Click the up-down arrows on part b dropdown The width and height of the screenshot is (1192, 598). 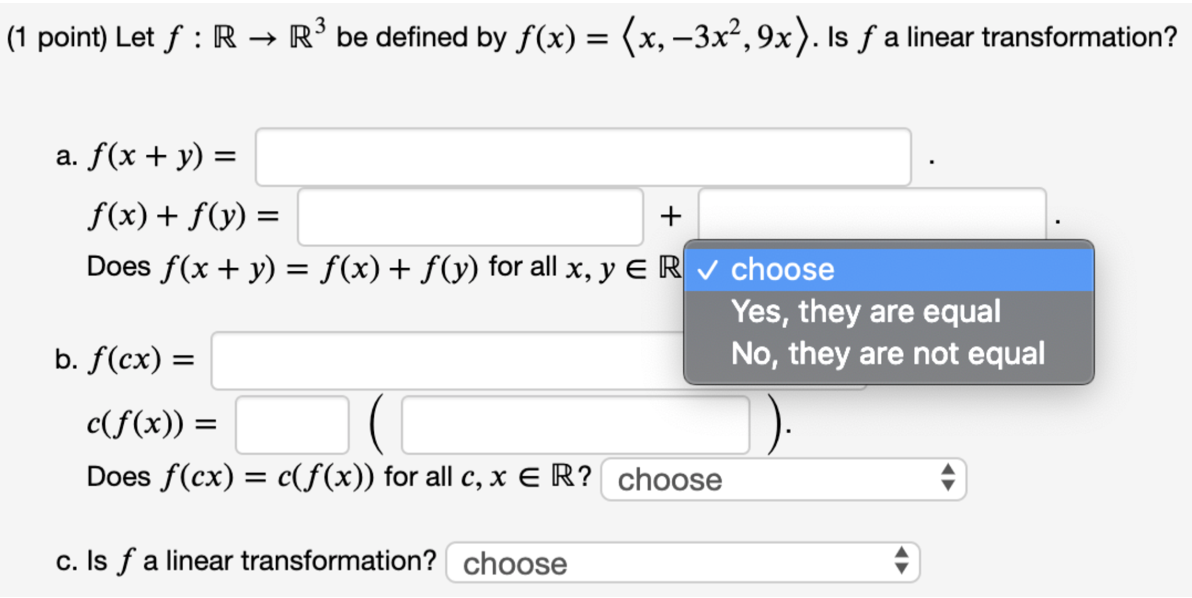949,479
